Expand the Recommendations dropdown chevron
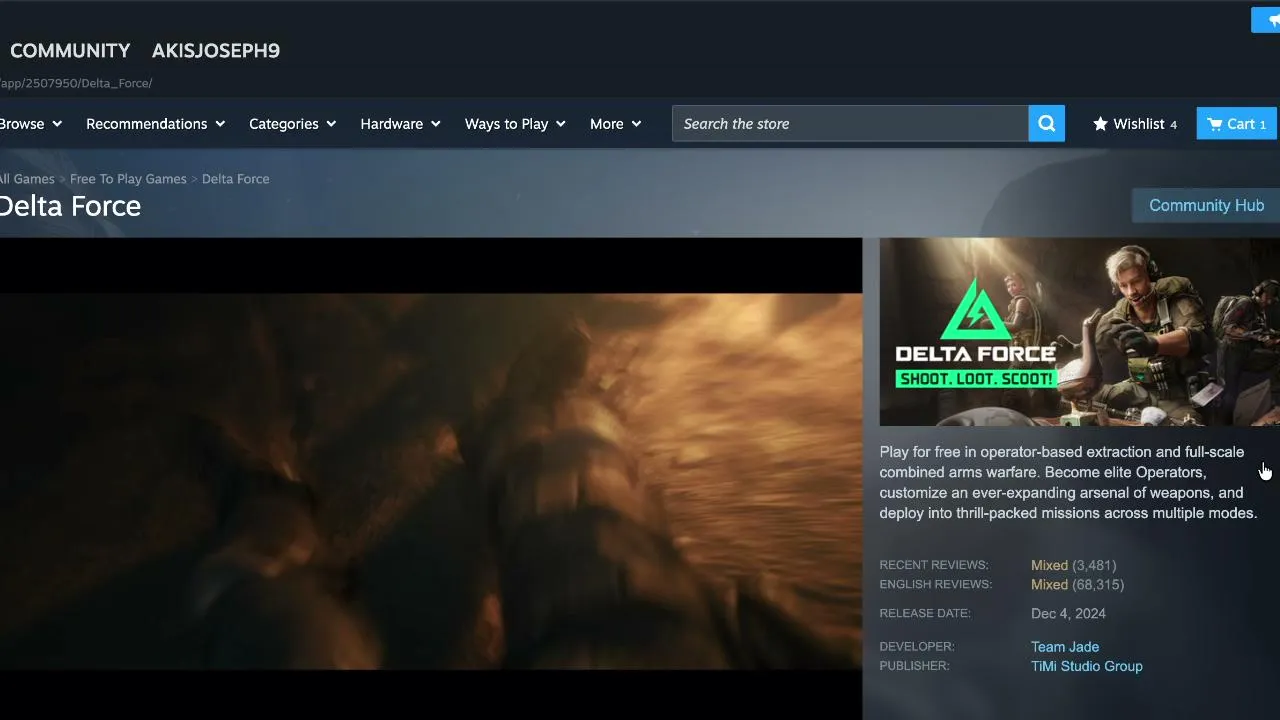This screenshot has width=1280, height=720. 220,124
